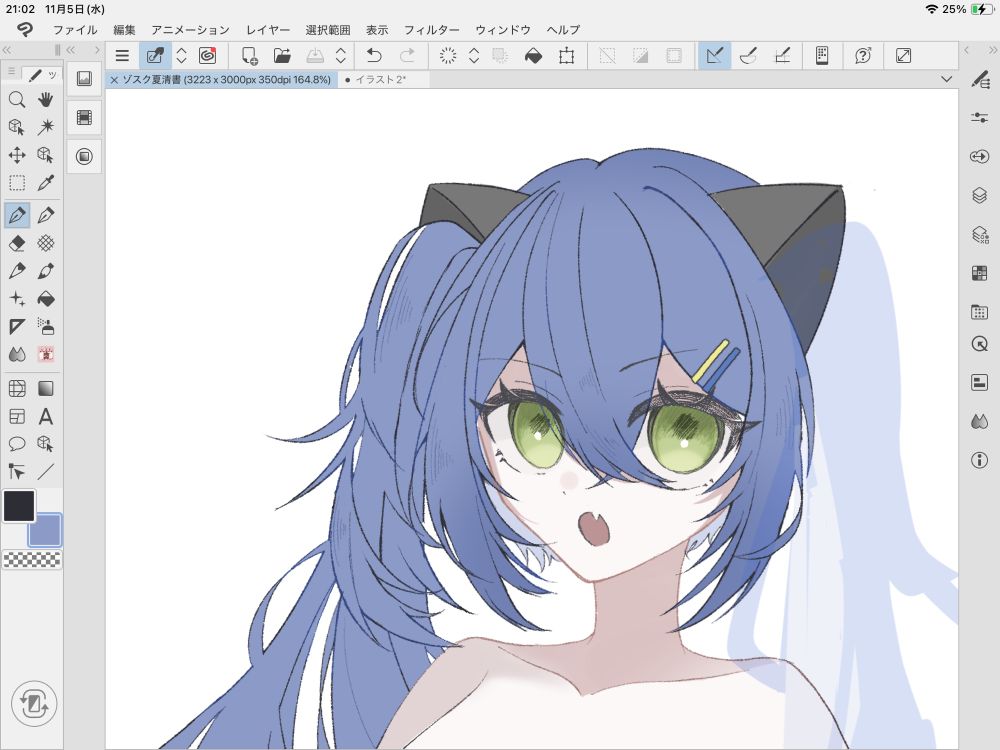Screen dimensions: 1000x750
Task: Open Clip Studio launcher in command bar
Action: (207, 56)
